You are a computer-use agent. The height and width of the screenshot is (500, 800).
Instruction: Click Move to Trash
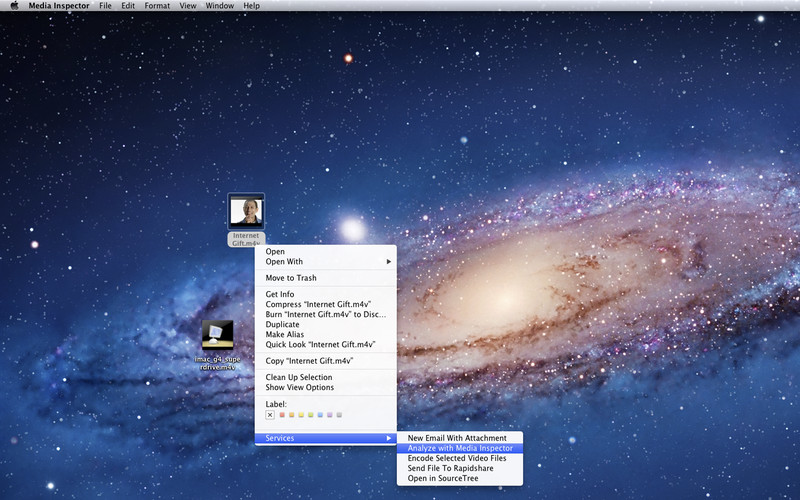(x=291, y=278)
